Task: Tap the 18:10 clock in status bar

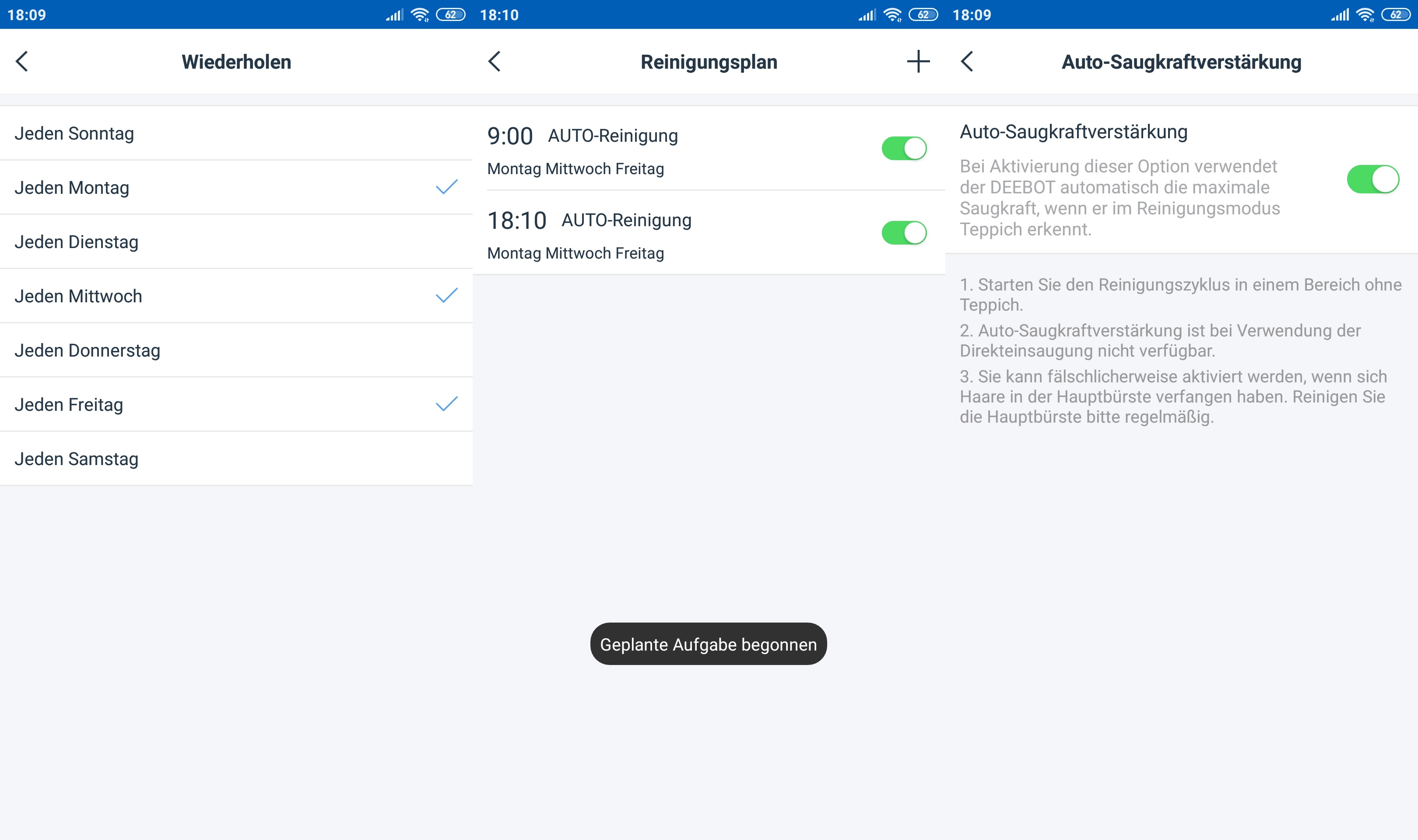Action: point(499,15)
